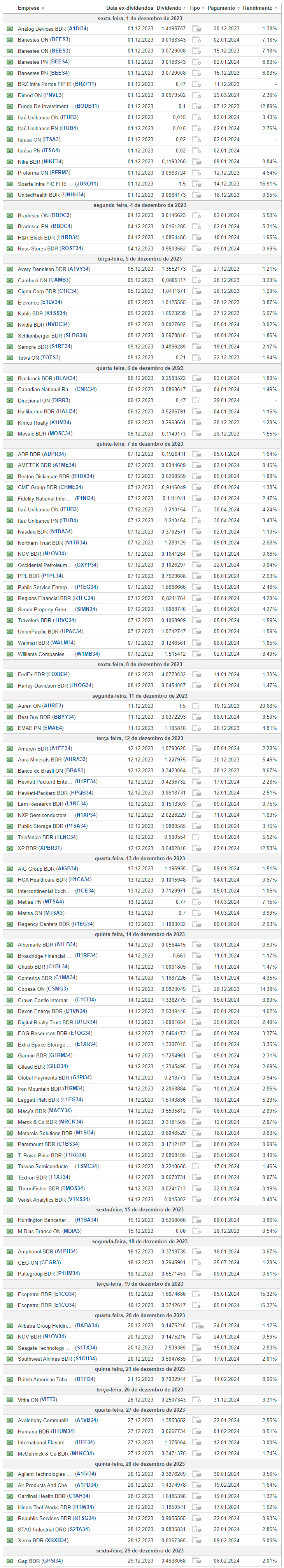Click the 'quinta-feira, 14 de dezembro de 2023' heading

coord(140,934)
